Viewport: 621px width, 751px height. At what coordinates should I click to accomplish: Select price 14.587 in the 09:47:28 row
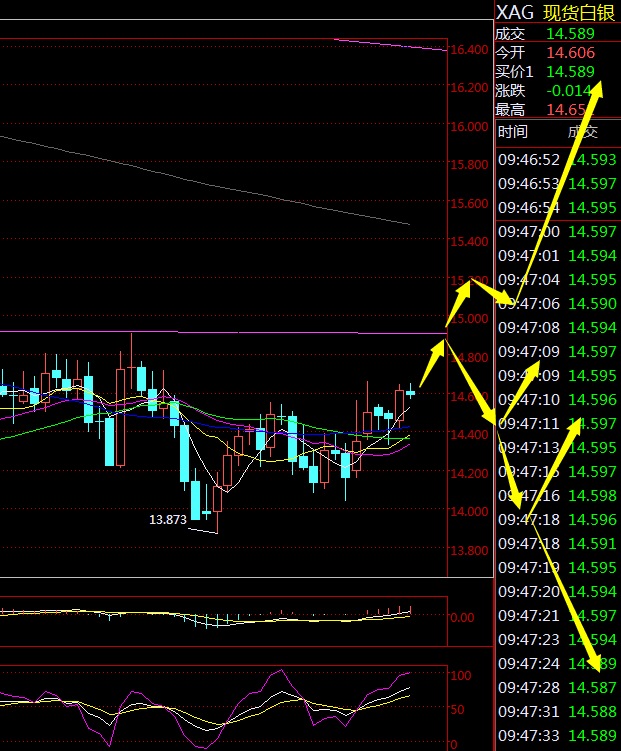pyautogui.click(x=592, y=688)
